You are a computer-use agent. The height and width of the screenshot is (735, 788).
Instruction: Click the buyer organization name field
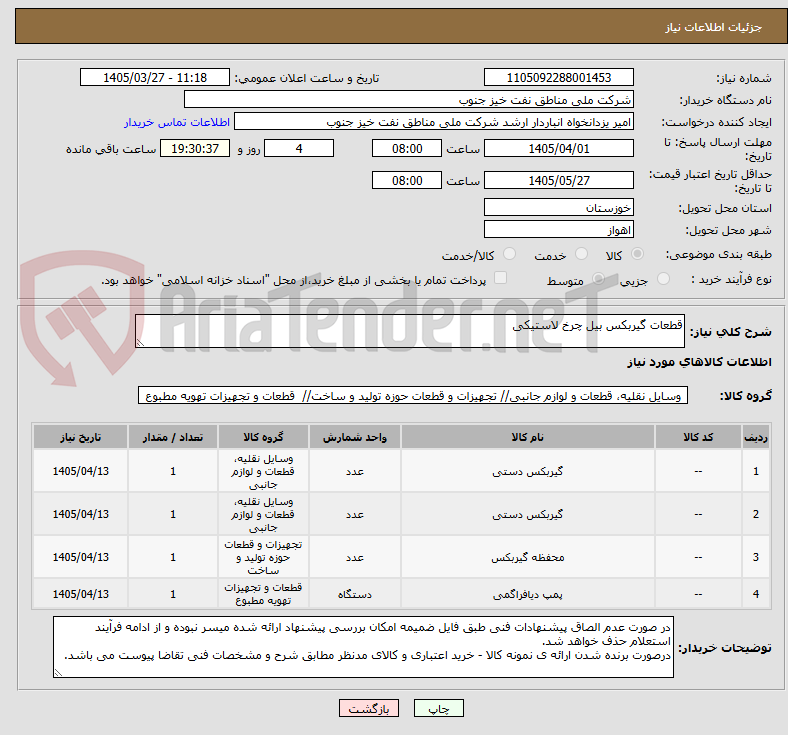(409, 99)
